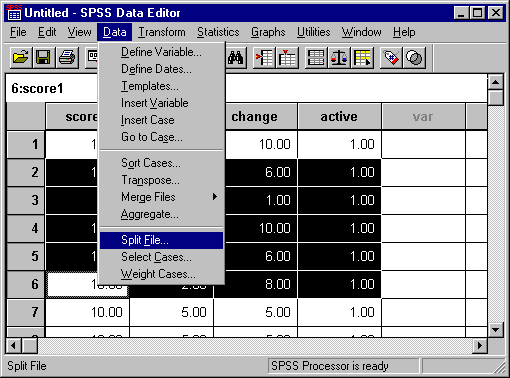Viewport: 510px width, 378px height.
Task: Open the Graphs menu
Action: coord(268,32)
